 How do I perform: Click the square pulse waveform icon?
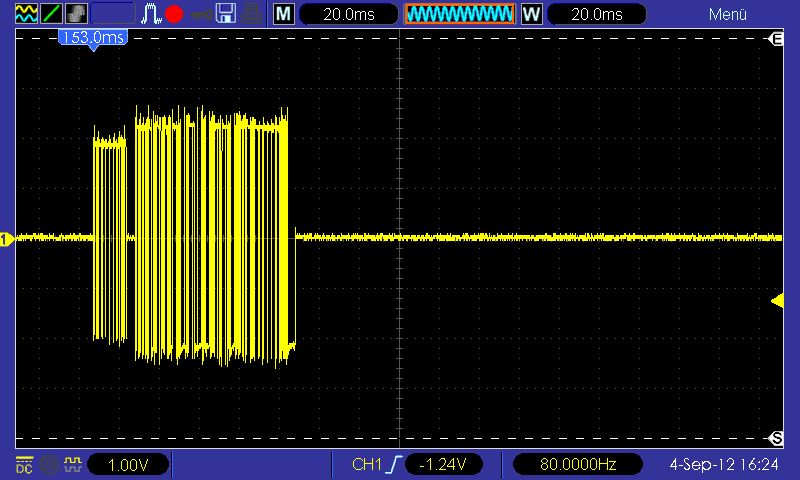151,14
